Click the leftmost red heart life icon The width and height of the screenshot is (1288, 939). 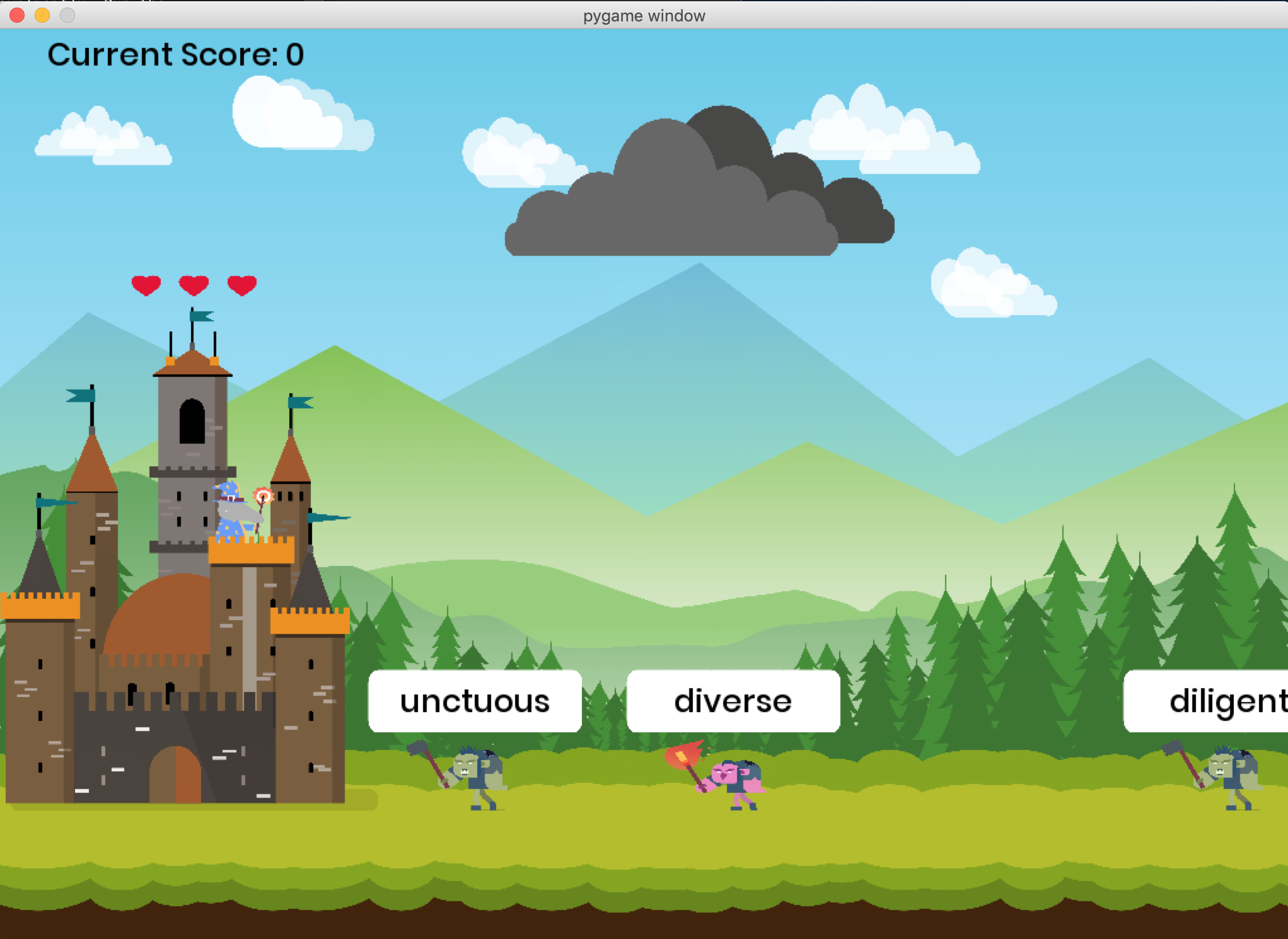(x=146, y=285)
